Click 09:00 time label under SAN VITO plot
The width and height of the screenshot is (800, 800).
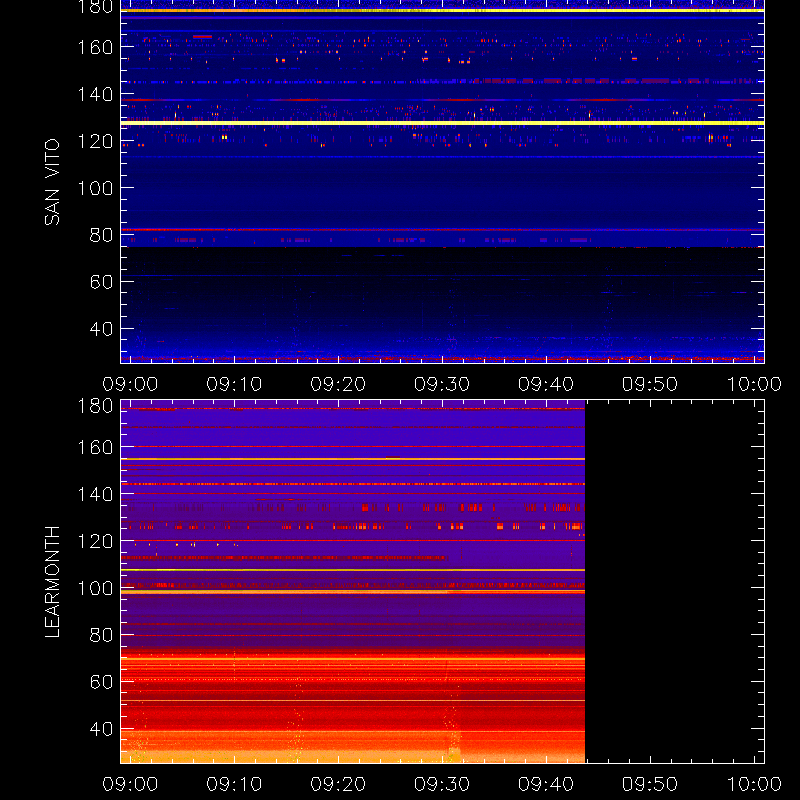130,384
